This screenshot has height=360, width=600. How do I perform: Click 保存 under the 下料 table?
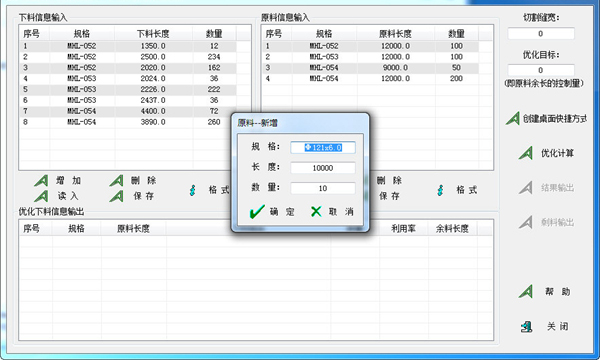tap(133, 196)
